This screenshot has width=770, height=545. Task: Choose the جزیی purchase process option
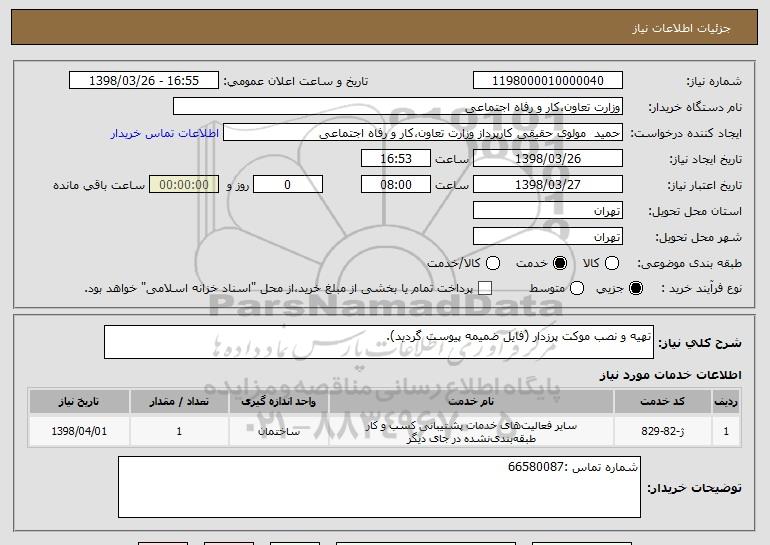[635, 288]
